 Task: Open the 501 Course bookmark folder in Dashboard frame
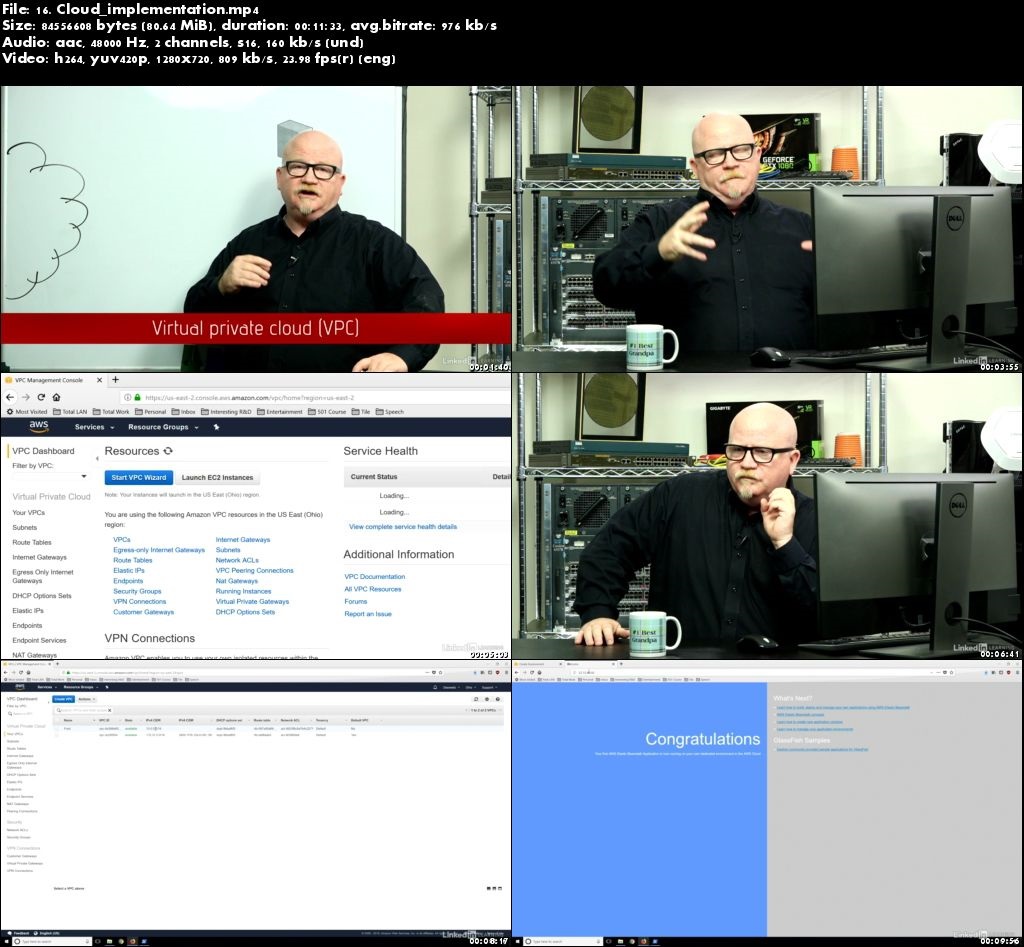[x=327, y=412]
